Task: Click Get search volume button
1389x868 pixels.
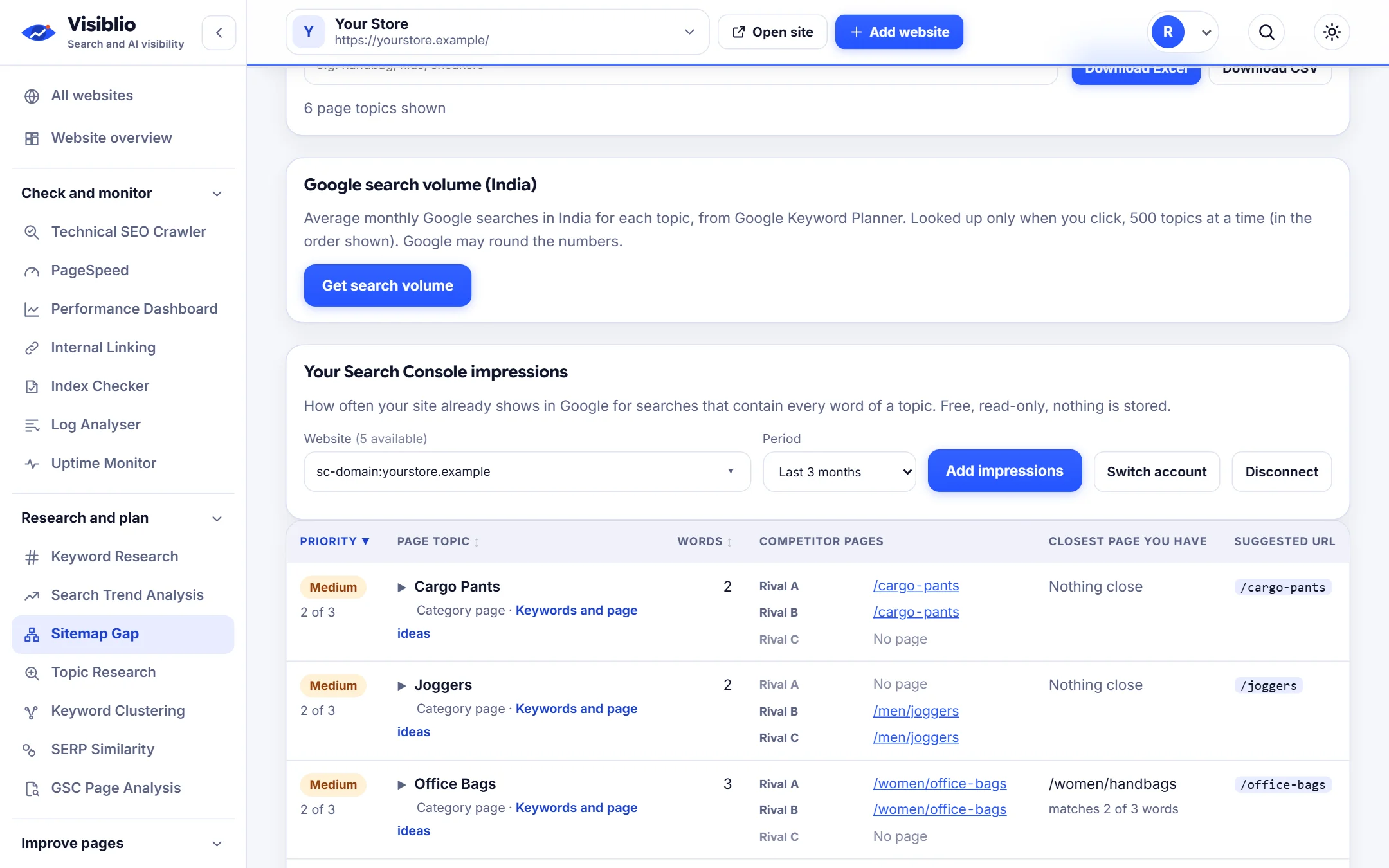Action: (387, 285)
